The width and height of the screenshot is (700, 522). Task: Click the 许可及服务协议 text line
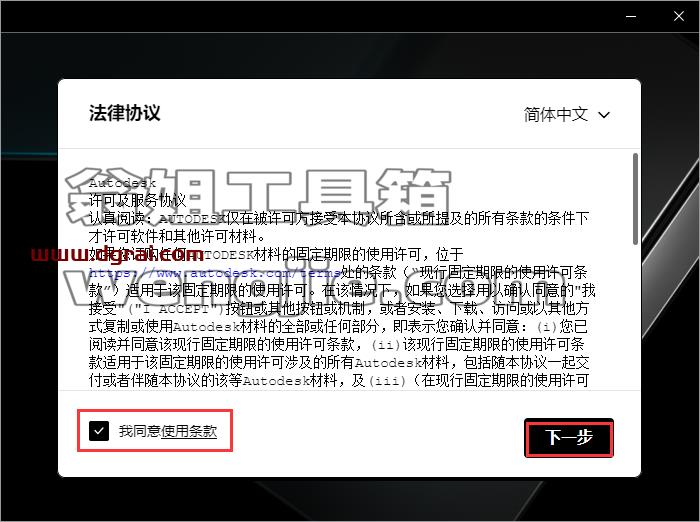click(x=137, y=200)
